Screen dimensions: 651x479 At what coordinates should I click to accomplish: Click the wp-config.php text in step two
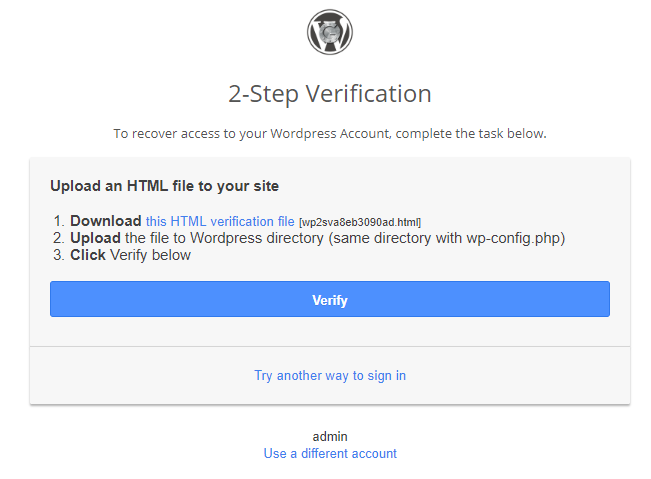(513, 238)
